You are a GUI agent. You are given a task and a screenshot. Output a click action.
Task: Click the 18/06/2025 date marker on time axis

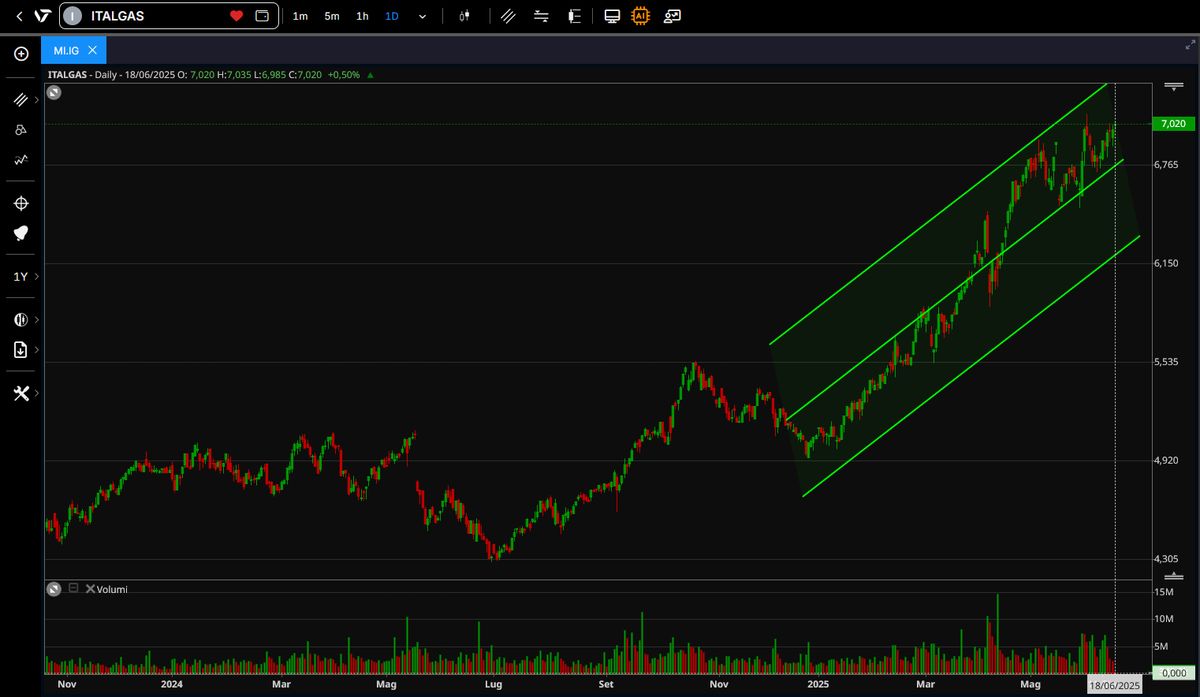coord(1115,686)
